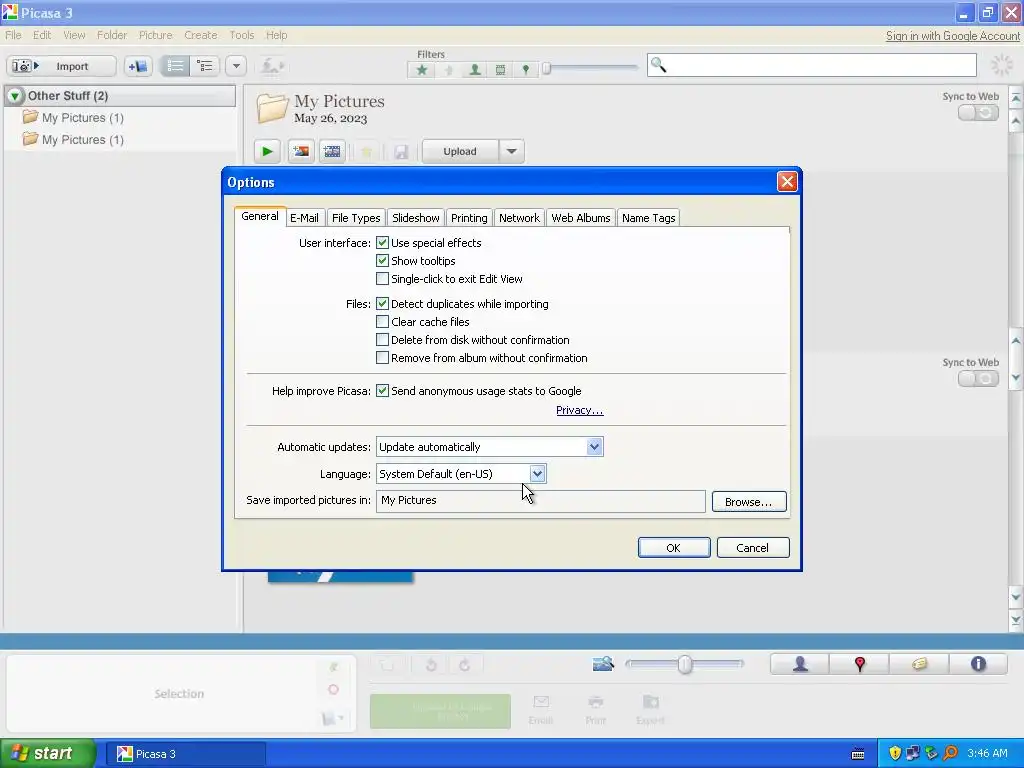Click the Windows start button
The image size is (1024, 768).
pos(48,753)
